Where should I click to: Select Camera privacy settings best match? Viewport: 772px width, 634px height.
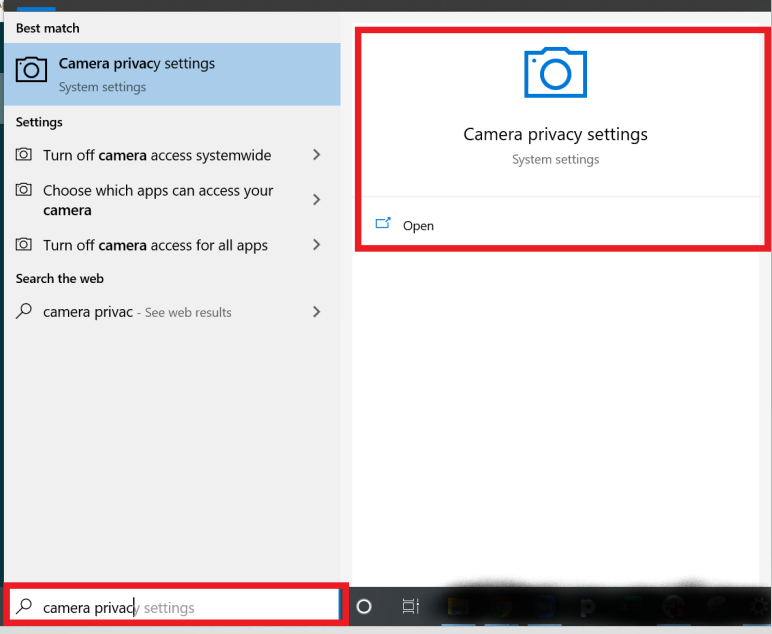click(x=172, y=74)
